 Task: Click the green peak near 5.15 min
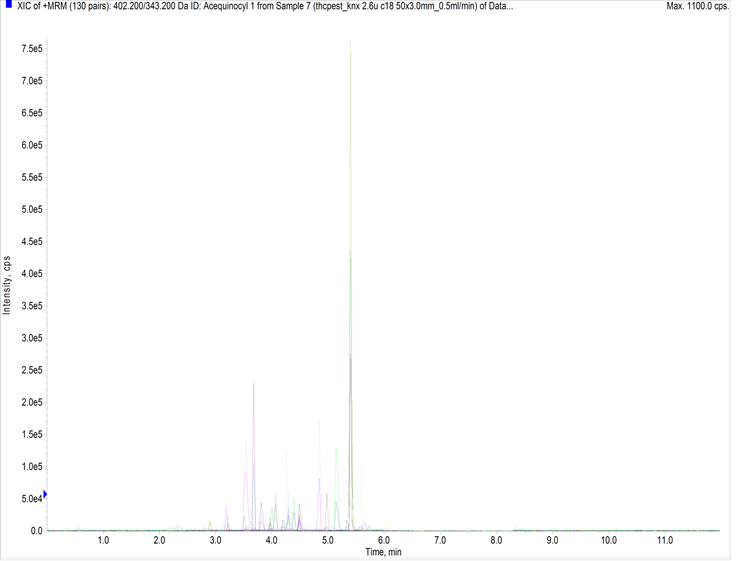[x=336, y=489]
